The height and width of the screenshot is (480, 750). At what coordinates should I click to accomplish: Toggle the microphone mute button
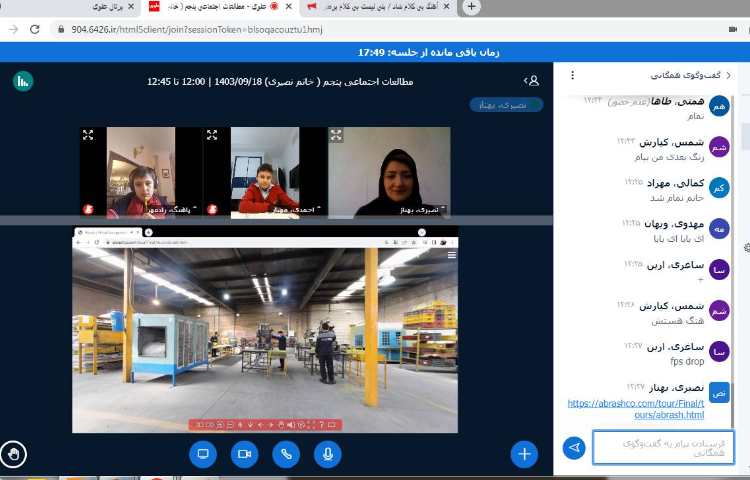point(328,454)
